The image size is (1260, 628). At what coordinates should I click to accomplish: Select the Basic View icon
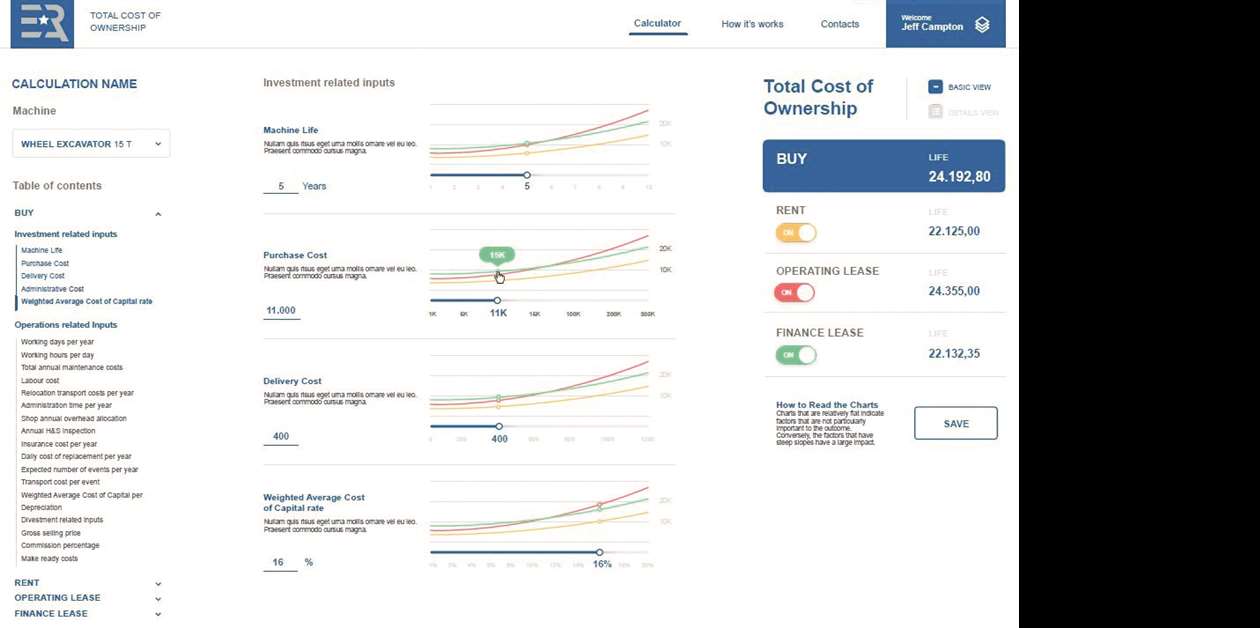tap(935, 87)
